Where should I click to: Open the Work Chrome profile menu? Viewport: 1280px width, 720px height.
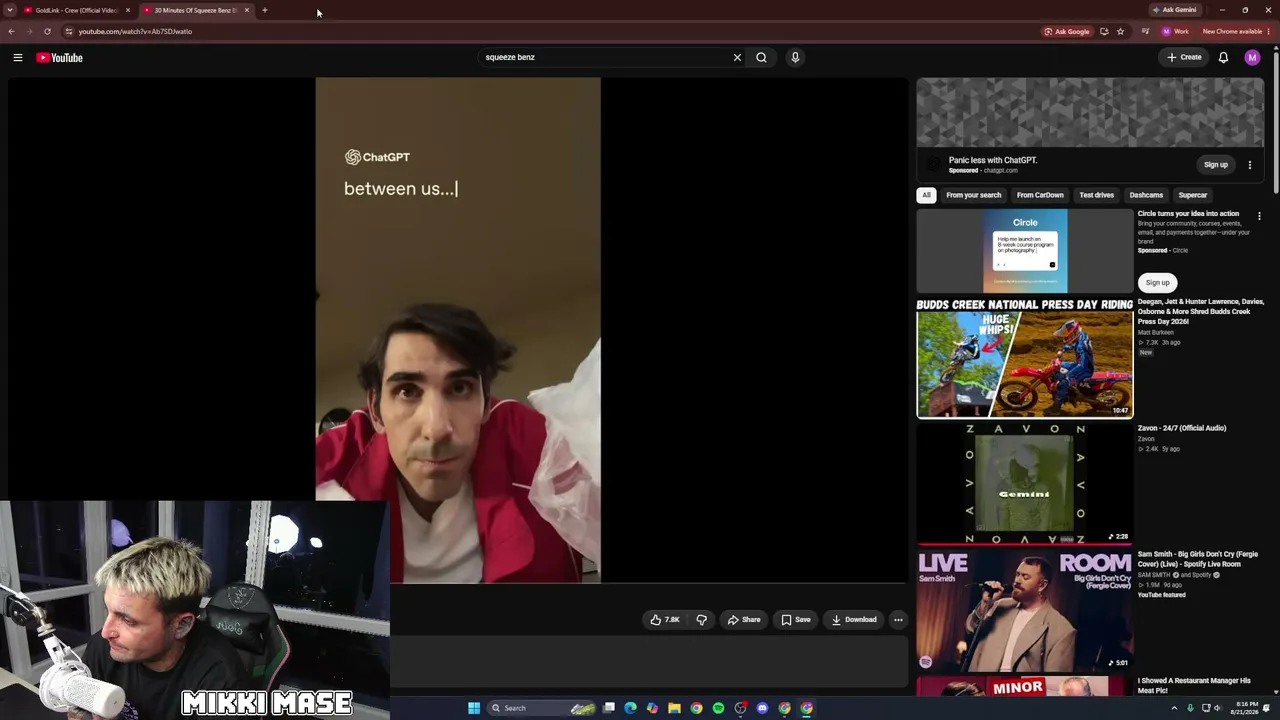1175,31
